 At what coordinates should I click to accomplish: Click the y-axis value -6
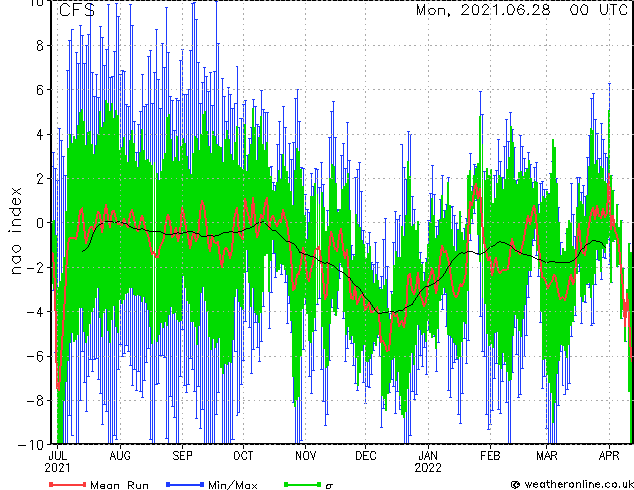coord(36,356)
